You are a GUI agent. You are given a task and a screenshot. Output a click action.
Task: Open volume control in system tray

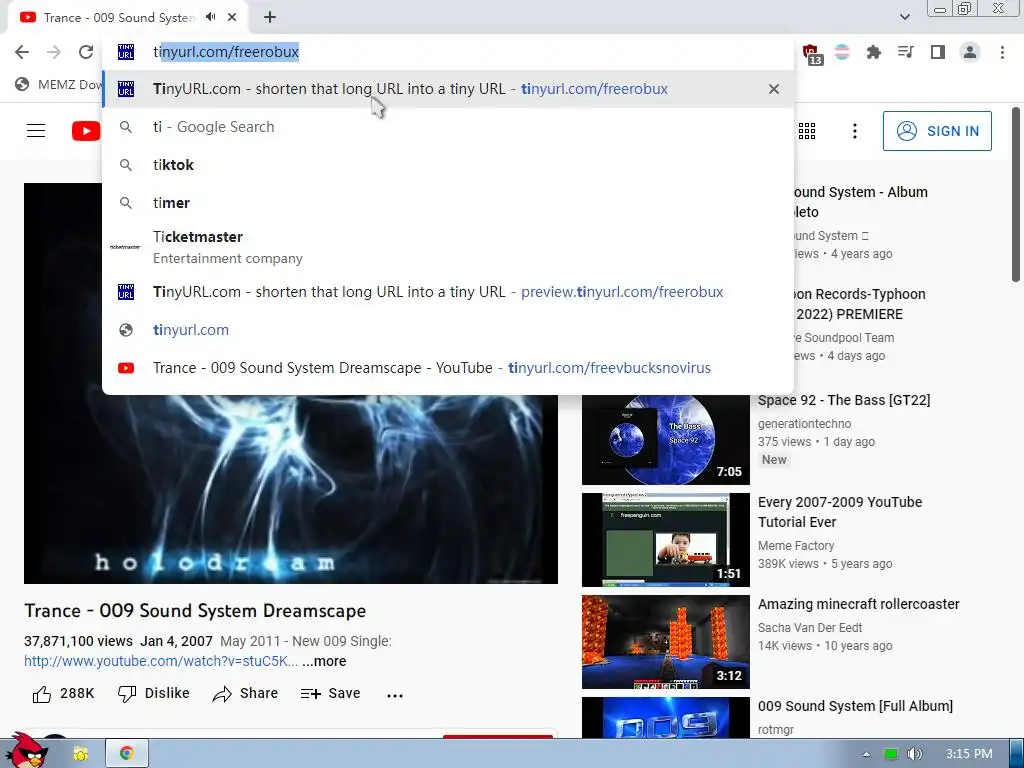pyautogui.click(x=915, y=754)
